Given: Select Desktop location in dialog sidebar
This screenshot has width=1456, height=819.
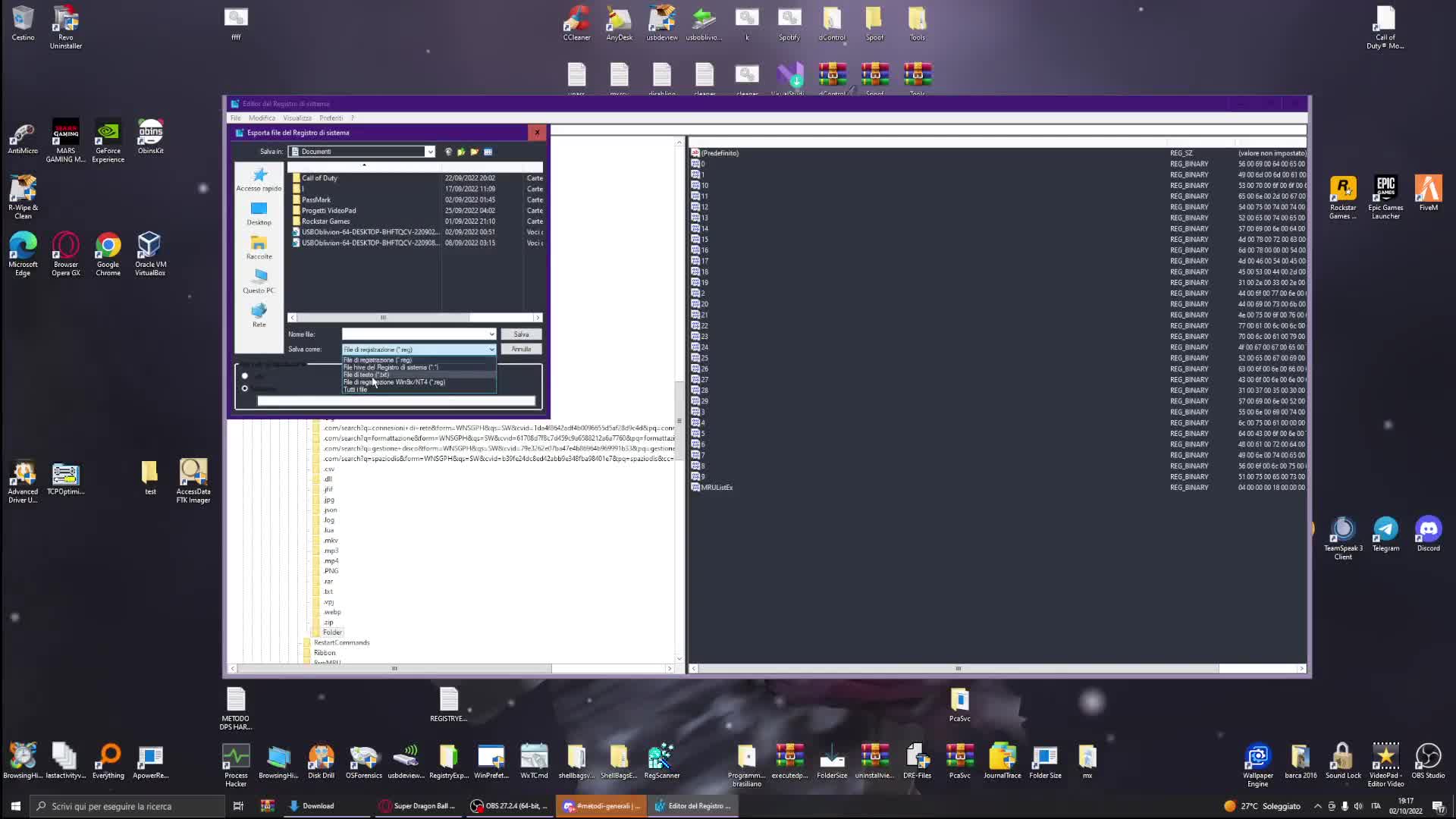Looking at the screenshot, I should [259, 213].
